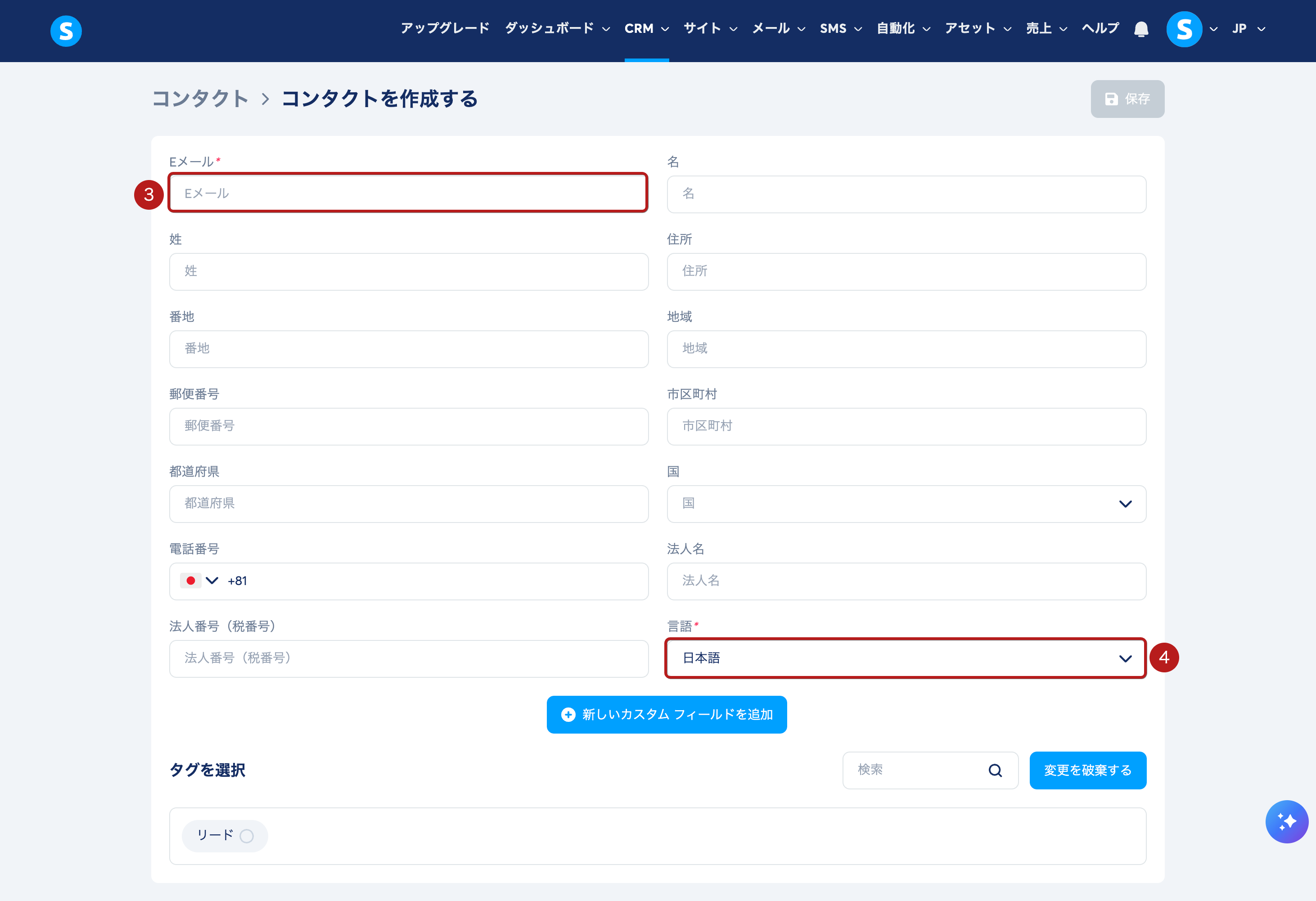Viewport: 1316px width, 901px height.
Task: Click the plus icon to add custom field
Action: 568,715
